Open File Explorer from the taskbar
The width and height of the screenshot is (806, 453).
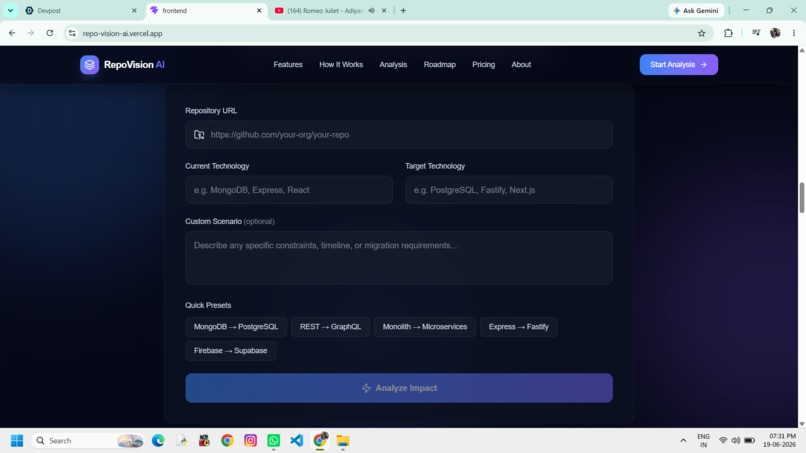pyautogui.click(x=343, y=441)
